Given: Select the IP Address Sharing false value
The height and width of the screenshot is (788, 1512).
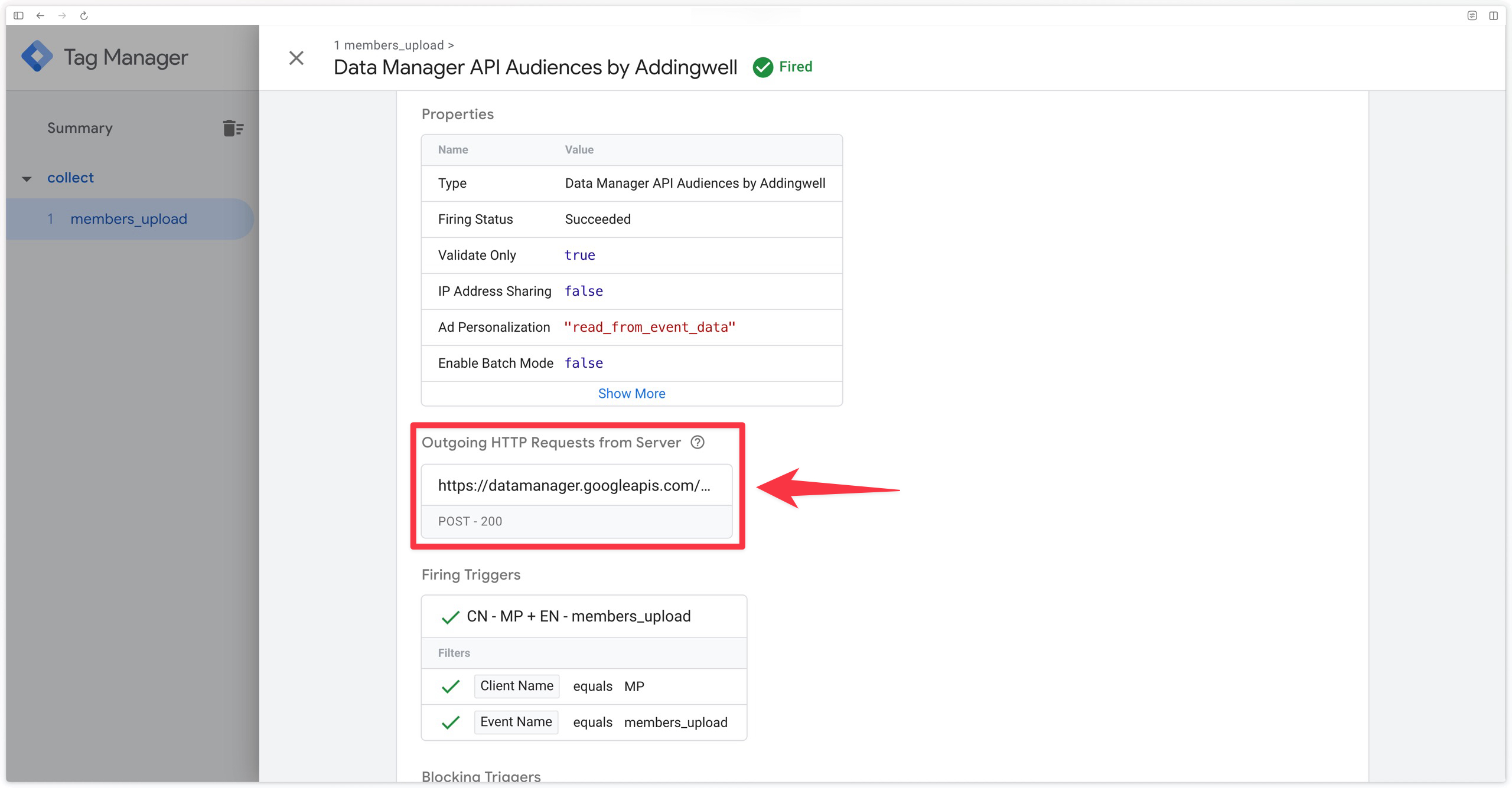Looking at the screenshot, I should 584,291.
